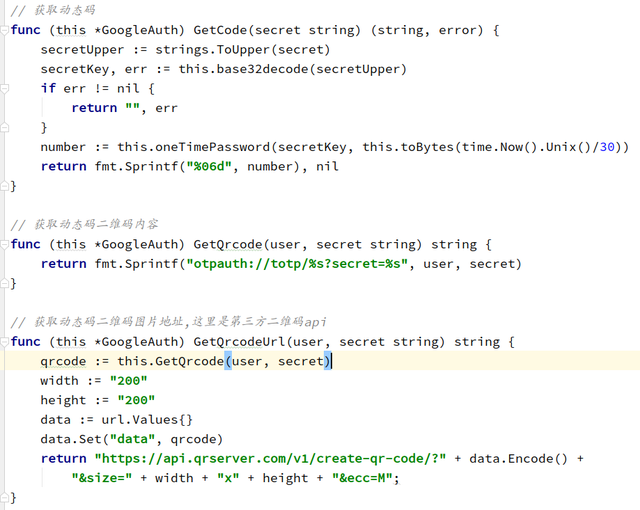This screenshot has height=510, width=640.
Task: Click the otpauth://totp URL string
Action: 298,264
